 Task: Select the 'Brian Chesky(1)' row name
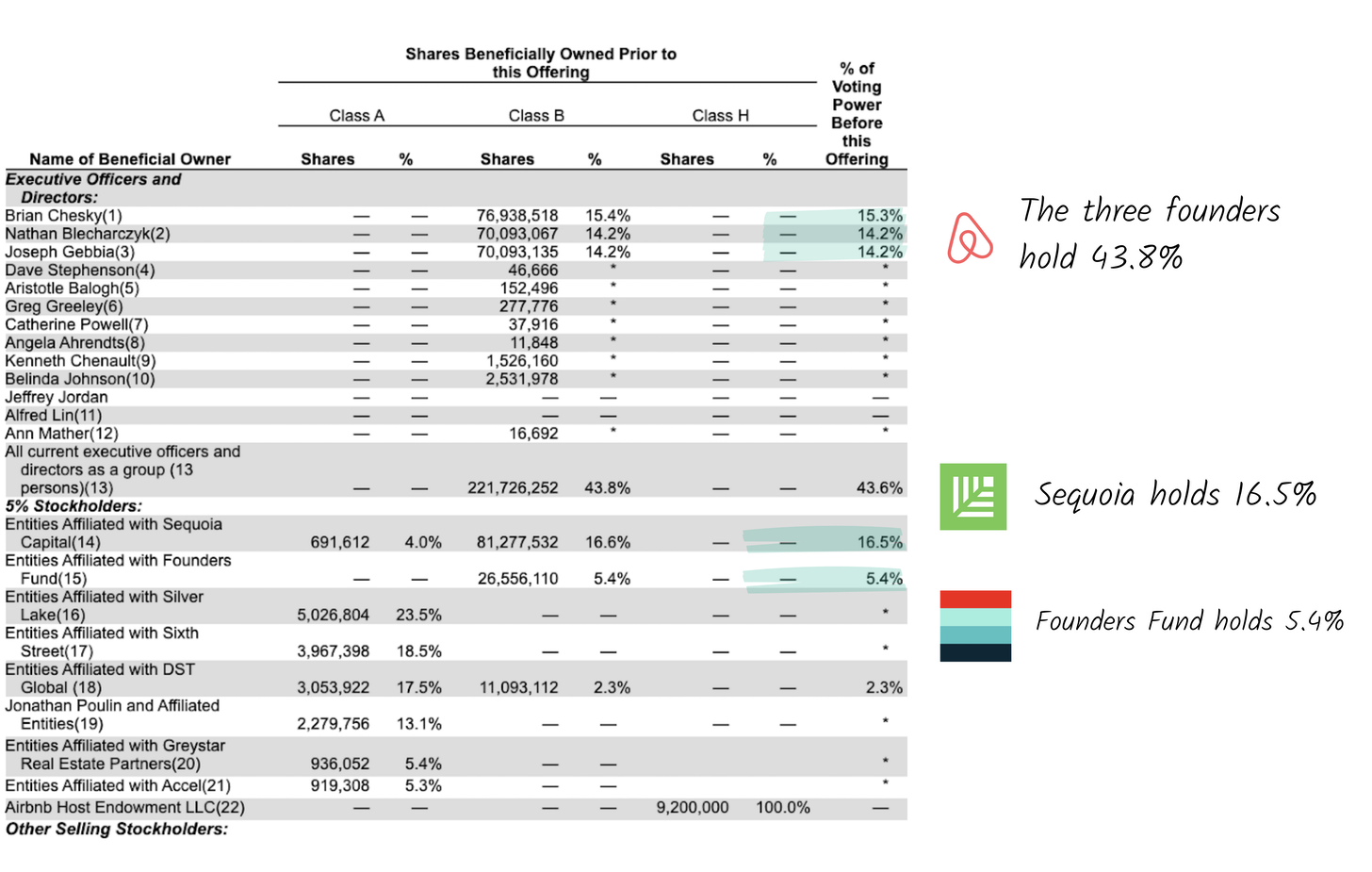click(x=63, y=216)
